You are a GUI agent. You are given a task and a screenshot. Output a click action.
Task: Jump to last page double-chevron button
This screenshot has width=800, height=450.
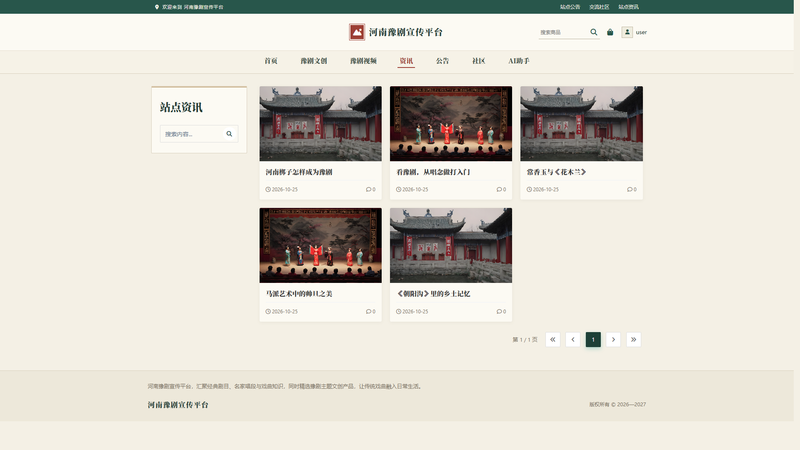point(633,339)
